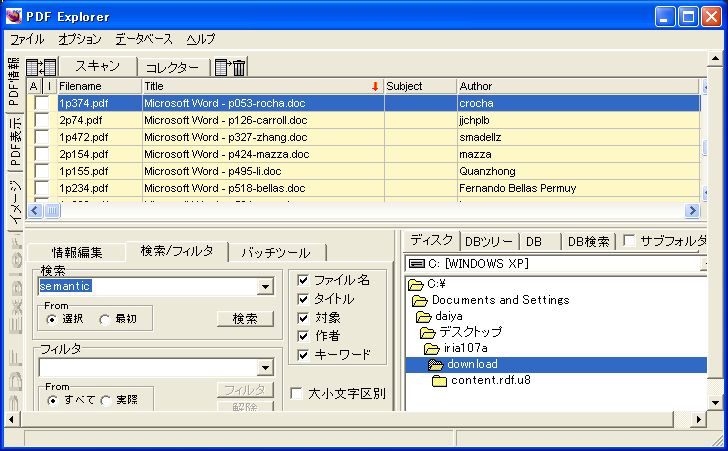Toggle the 作者 checkbox
Screen dimensions: 728x451
click(303, 336)
